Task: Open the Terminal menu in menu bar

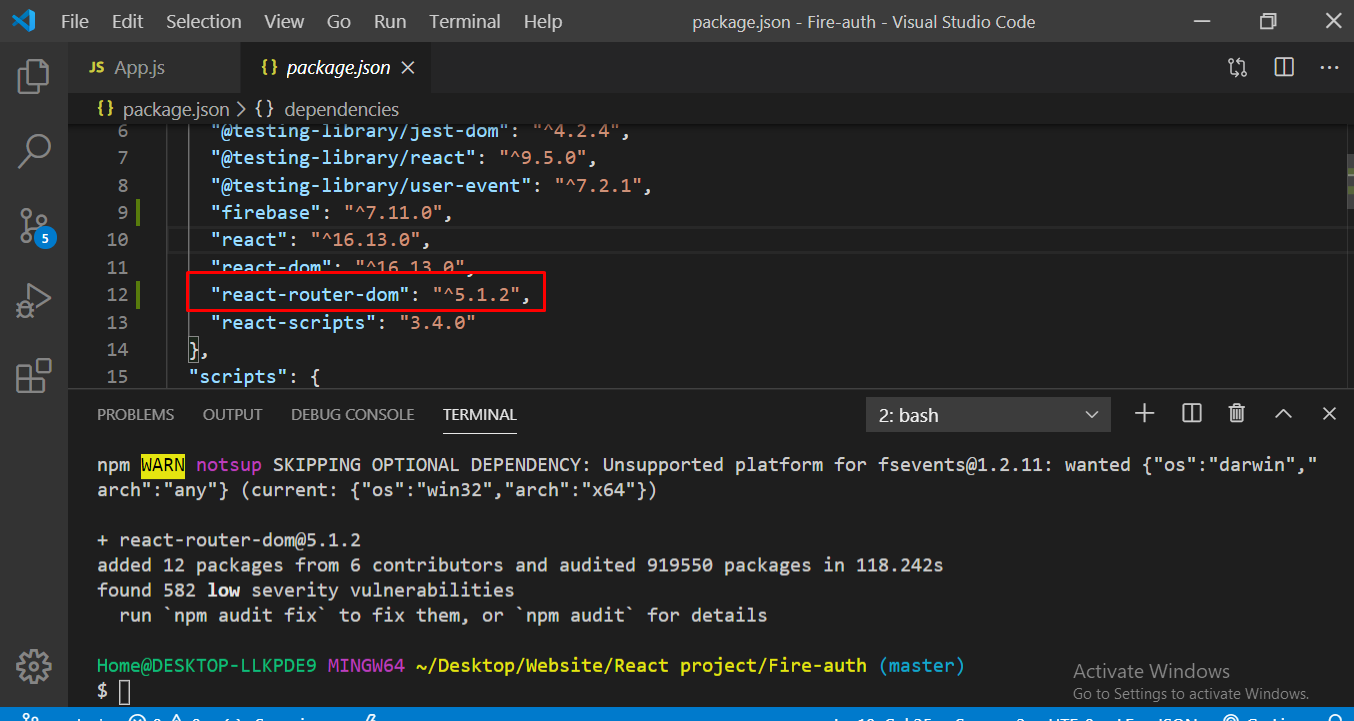Action: (465, 21)
